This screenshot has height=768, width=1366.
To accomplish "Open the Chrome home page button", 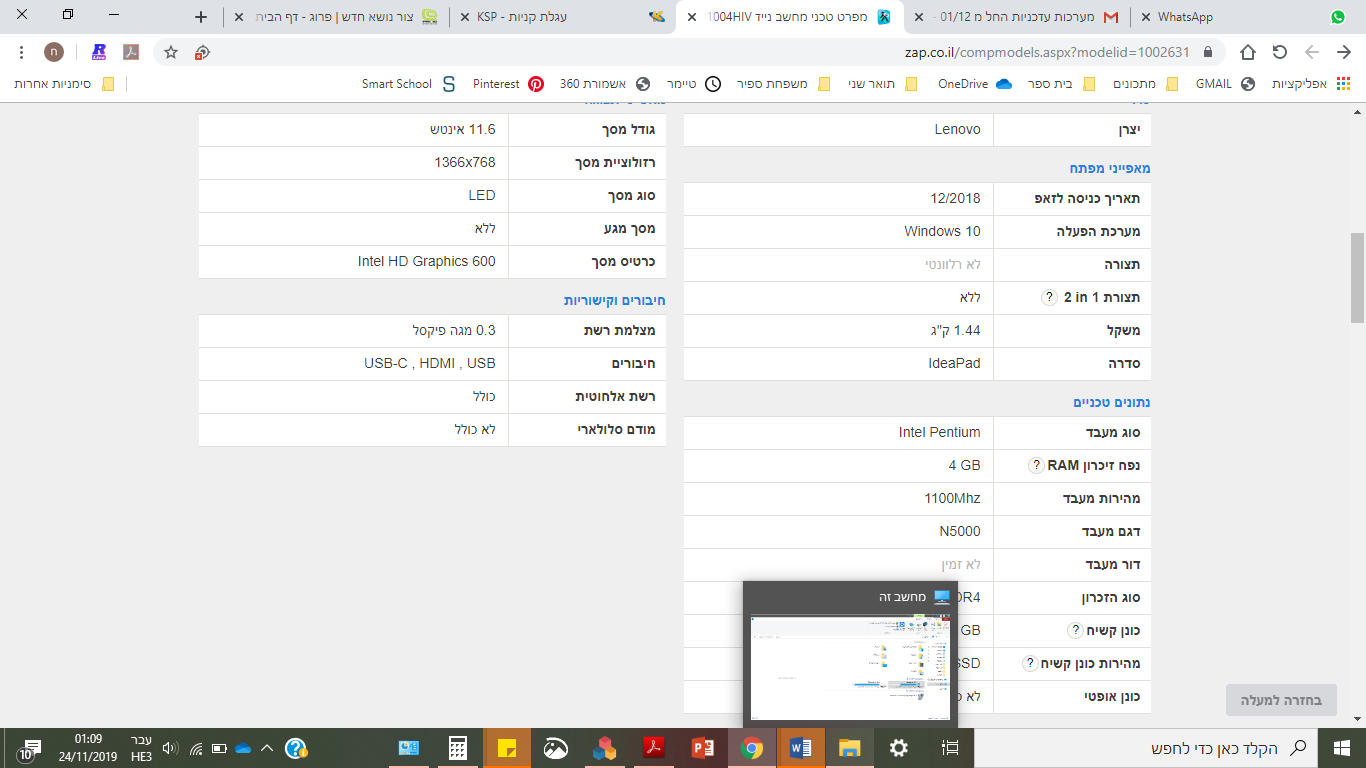I will pyautogui.click(x=1248, y=52).
